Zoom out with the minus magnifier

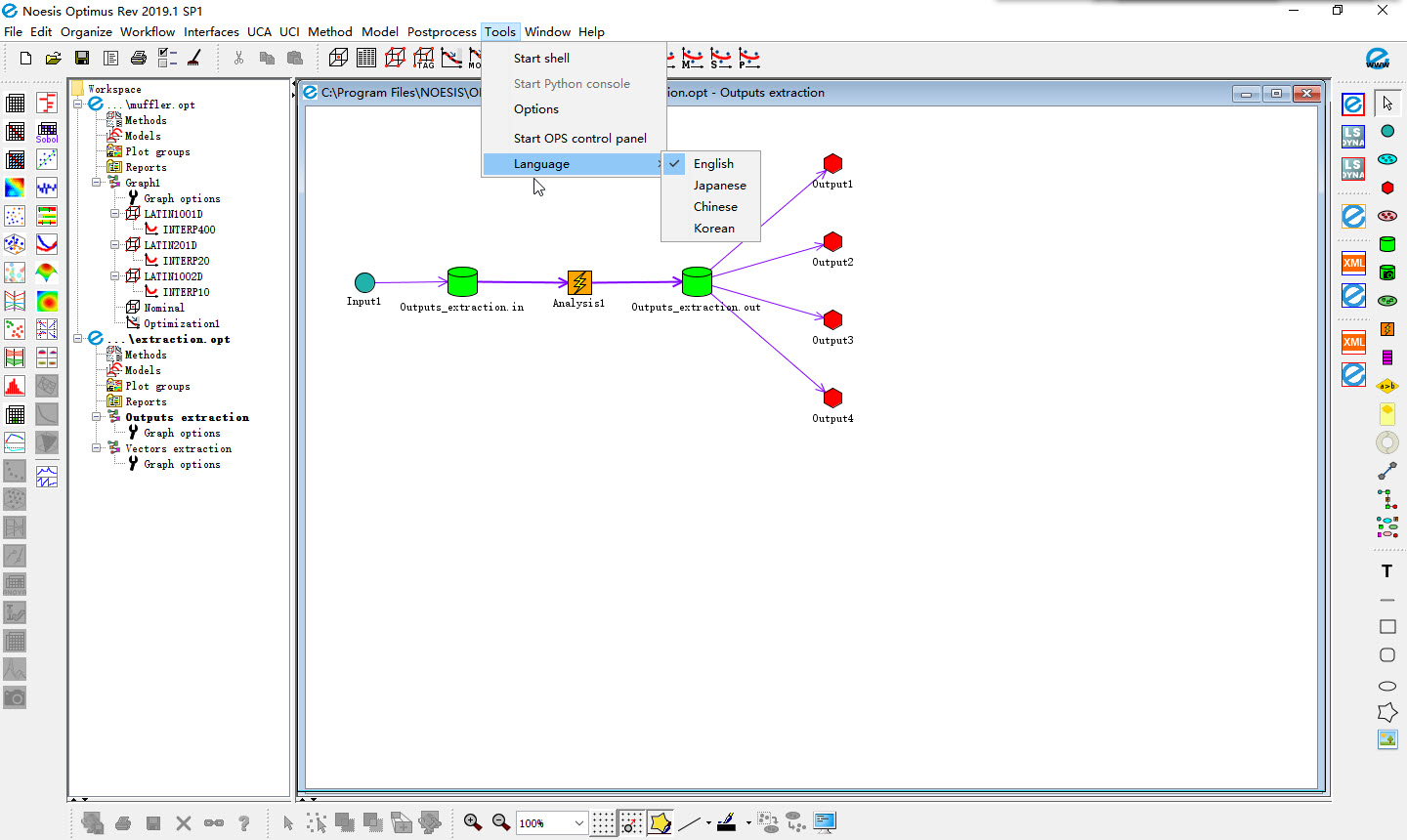pyautogui.click(x=501, y=822)
